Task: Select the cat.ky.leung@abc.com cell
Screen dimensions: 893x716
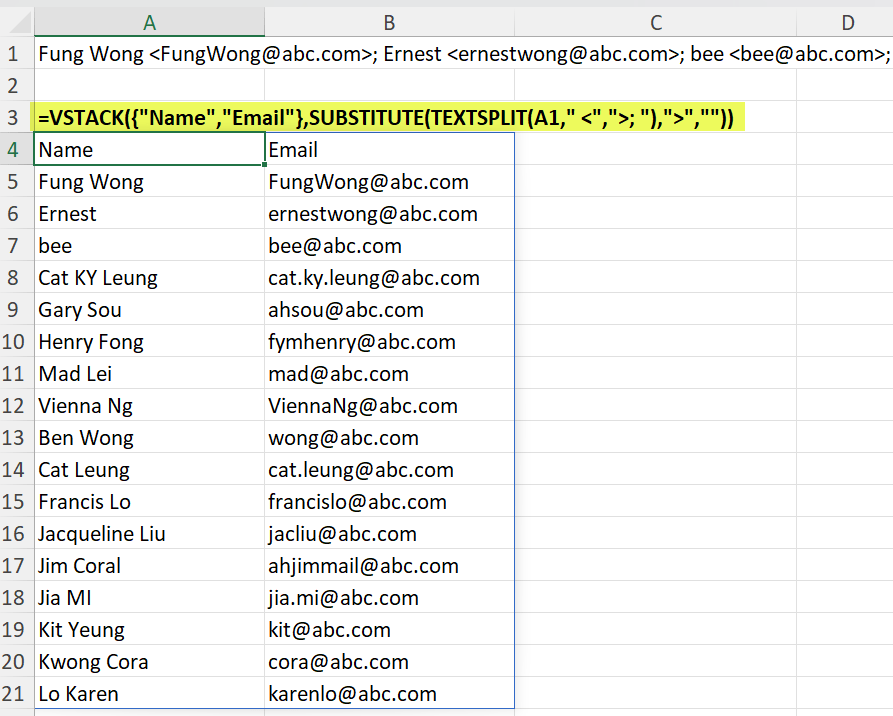Action: tap(389, 278)
